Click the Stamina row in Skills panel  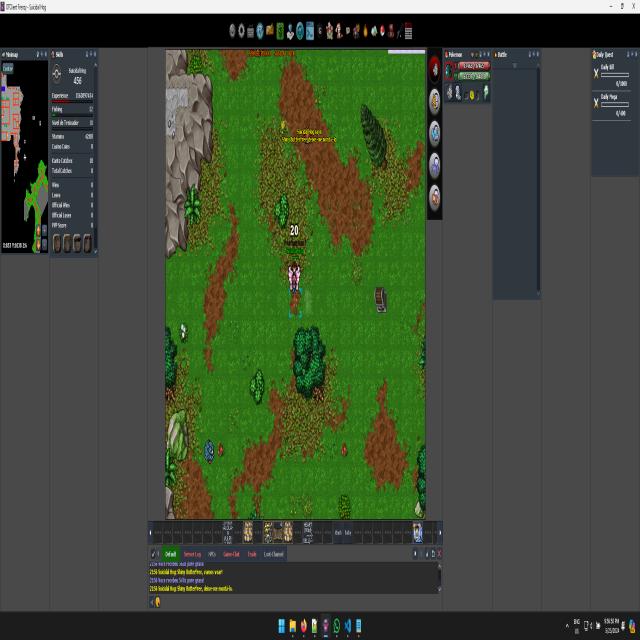click(72, 137)
